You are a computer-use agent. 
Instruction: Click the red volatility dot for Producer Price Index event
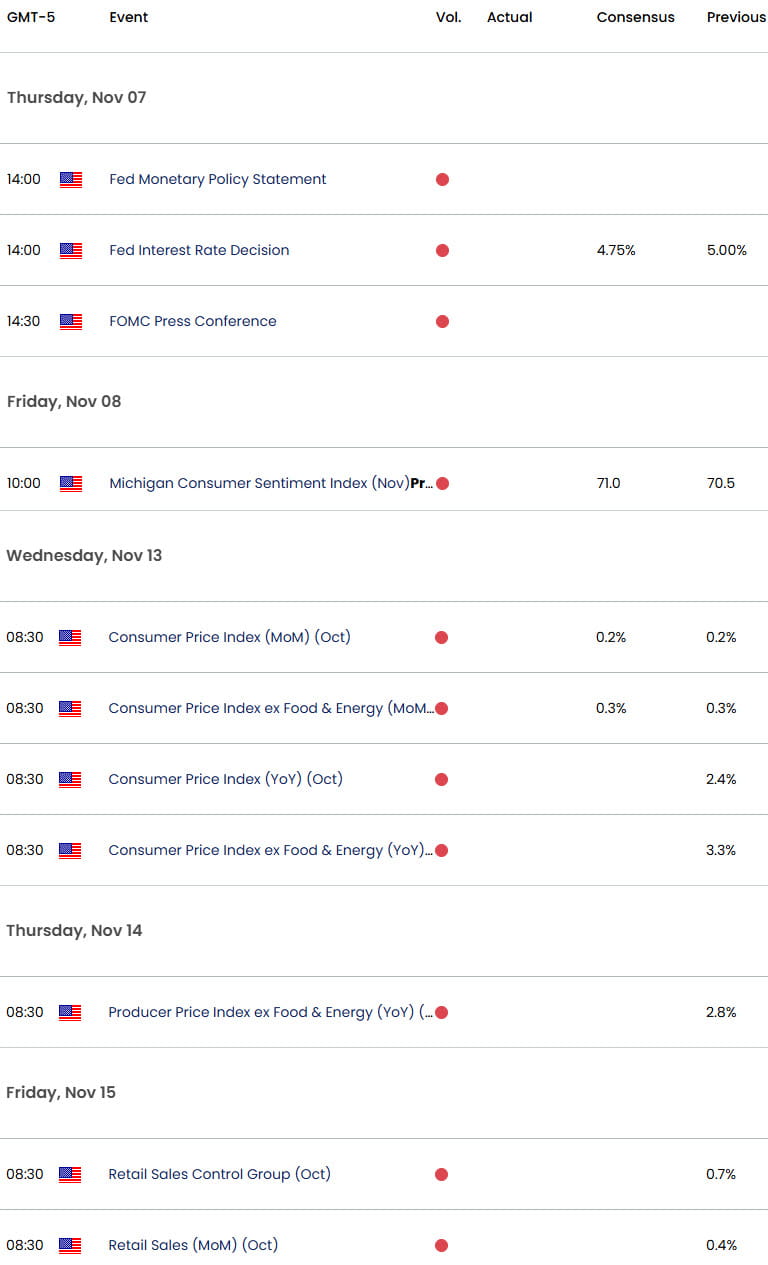[x=442, y=1012]
